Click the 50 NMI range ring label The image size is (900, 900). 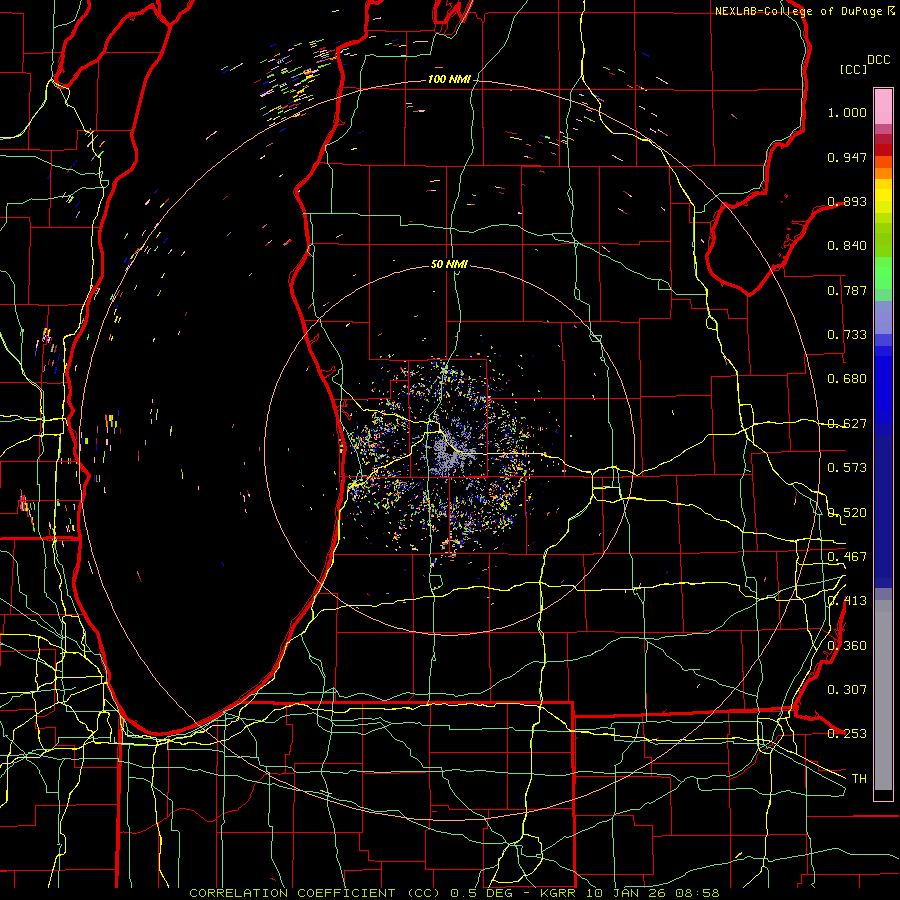point(449,265)
